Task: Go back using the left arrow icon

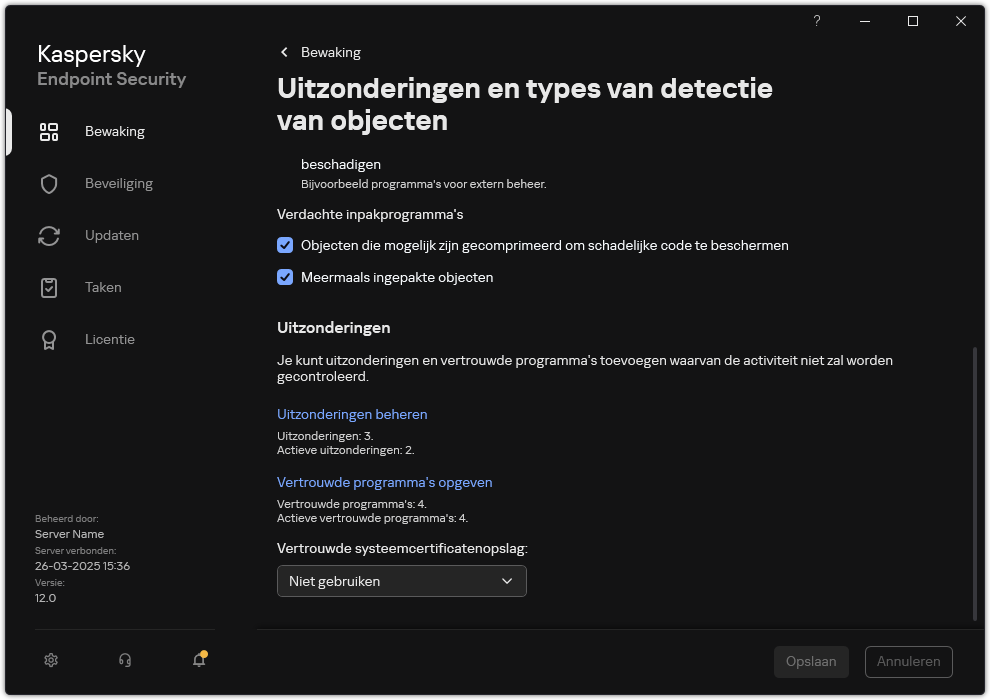Action: pos(283,52)
